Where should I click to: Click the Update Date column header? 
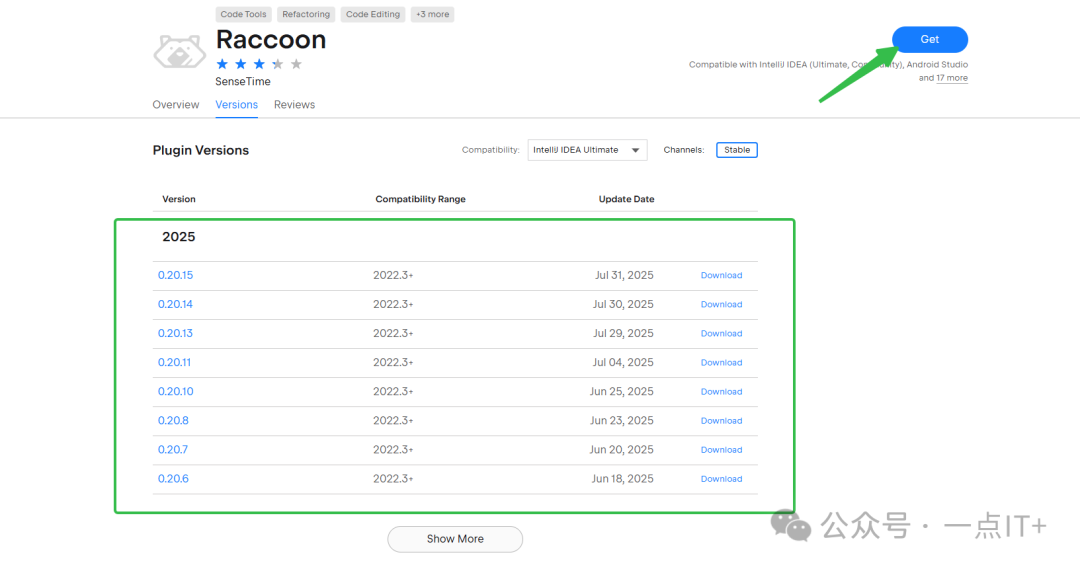626,199
